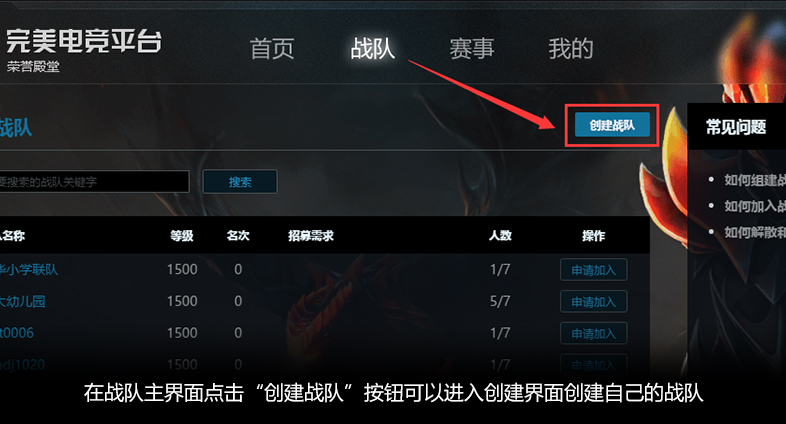Open the 赛事 tab
This screenshot has width=786, height=424.
[x=472, y=49]
